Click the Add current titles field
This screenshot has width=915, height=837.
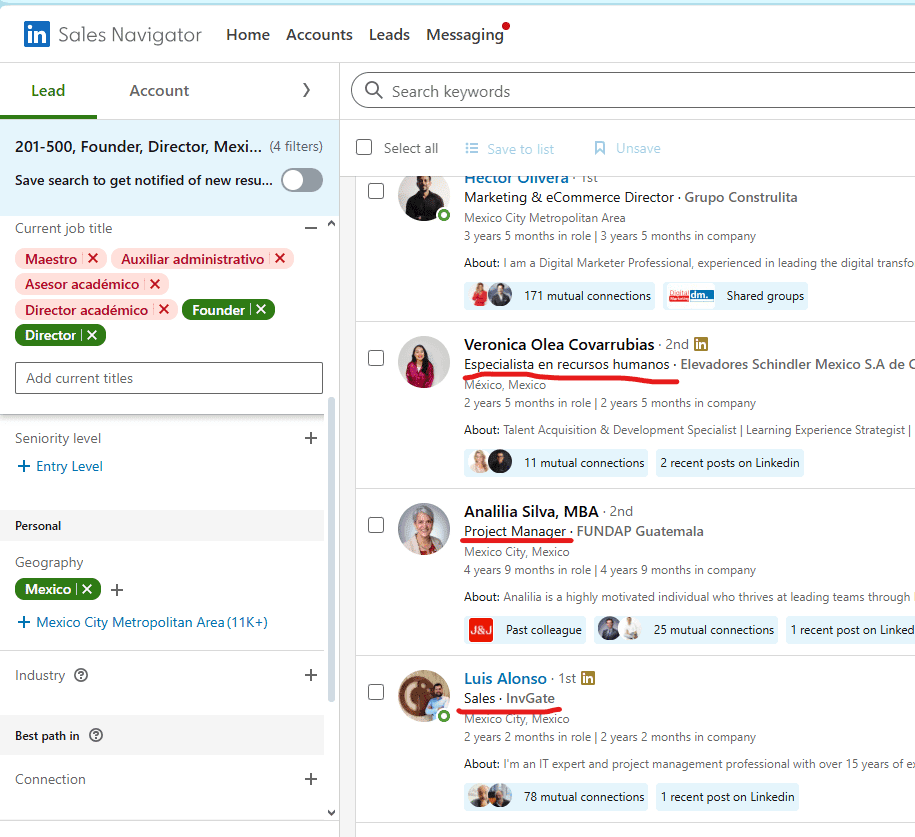(169, 378)
